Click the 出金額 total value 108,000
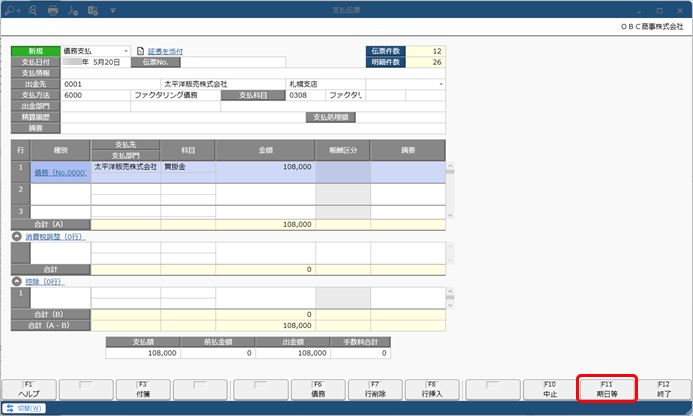The image size is (693, 416). tap(293, 353)
